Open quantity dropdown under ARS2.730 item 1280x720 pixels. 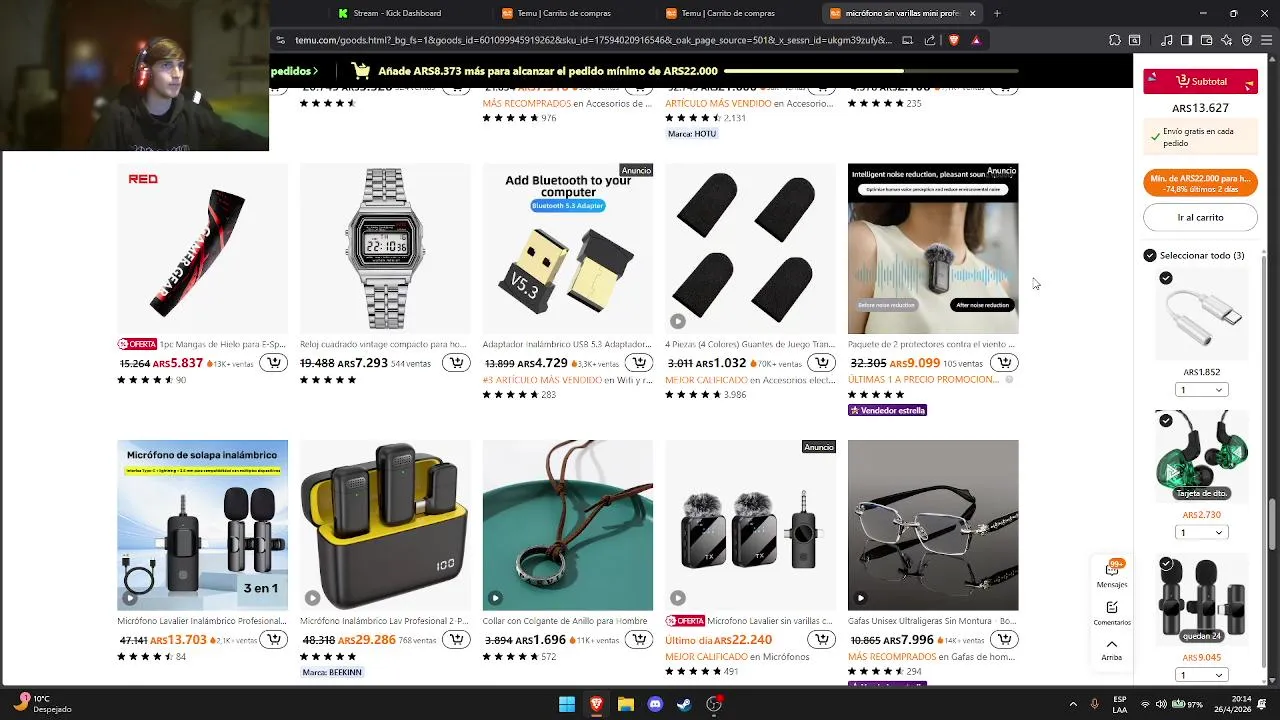click(x=1201, y=532)
